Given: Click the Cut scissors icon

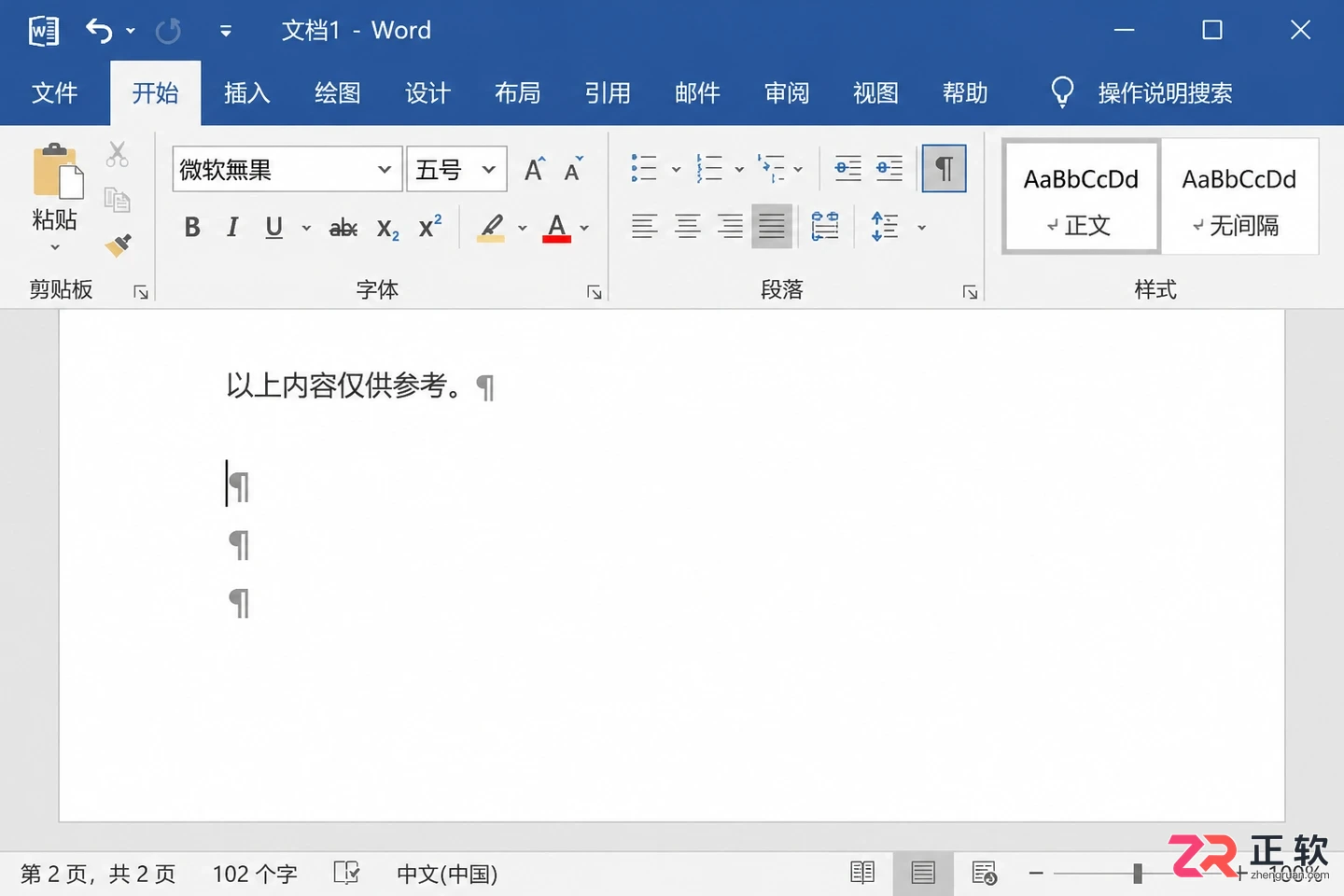Looking at the screenshot, I should click(118, 154).
